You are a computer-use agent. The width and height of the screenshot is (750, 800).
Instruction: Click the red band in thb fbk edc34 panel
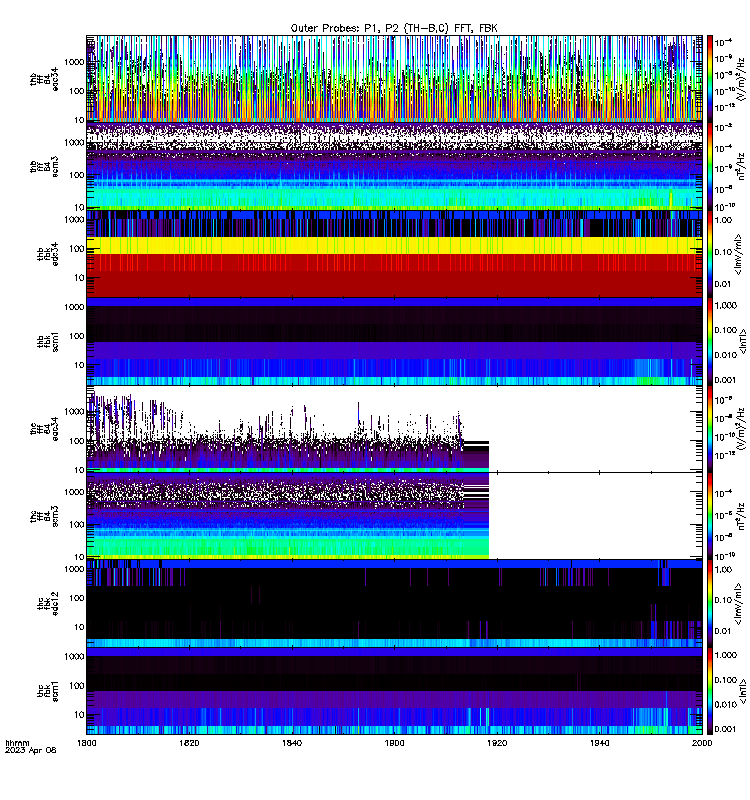click(394, 276)
